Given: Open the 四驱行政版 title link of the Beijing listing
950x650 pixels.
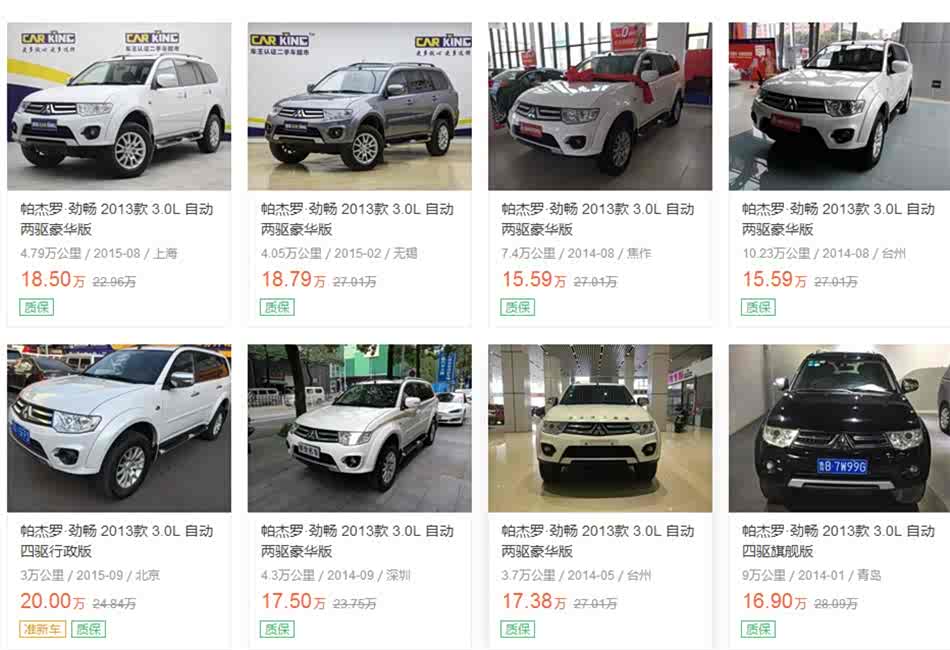Looking at the screenshot, I should 117,541.
